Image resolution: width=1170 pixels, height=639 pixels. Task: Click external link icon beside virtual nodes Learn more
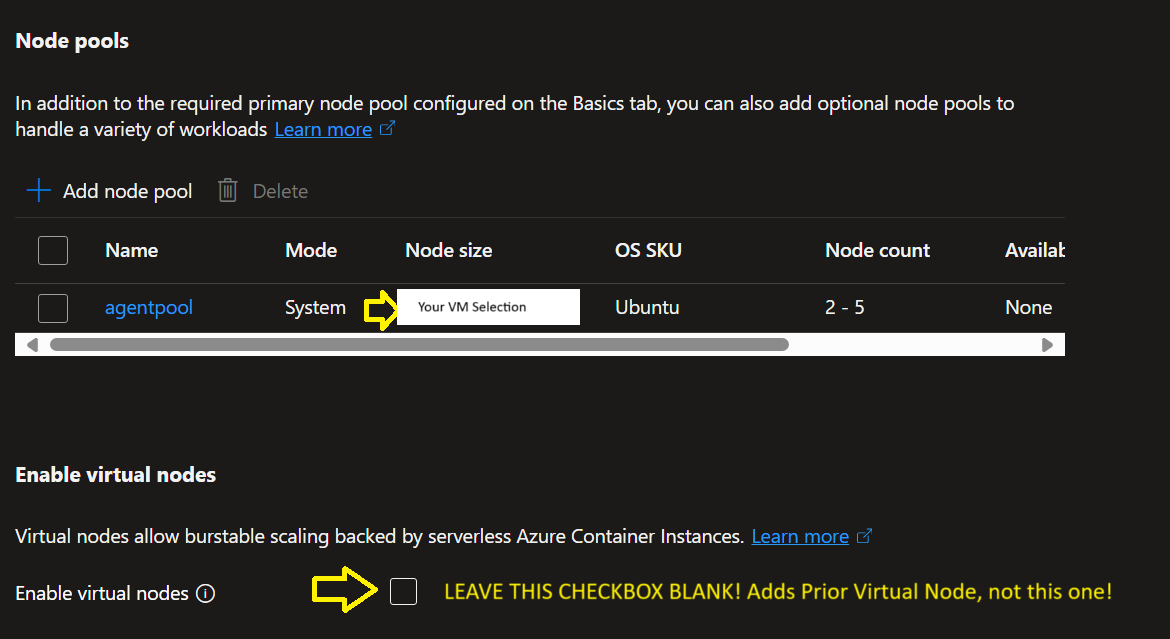coord(865,536)
